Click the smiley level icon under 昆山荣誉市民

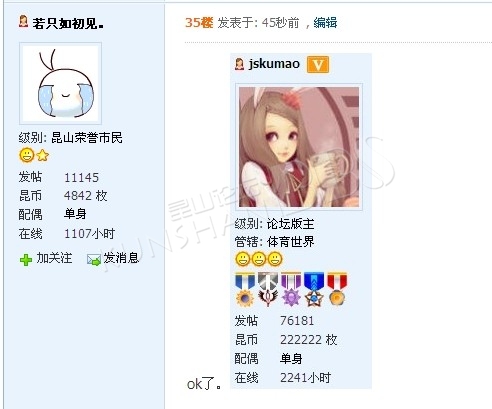point(27,155)
